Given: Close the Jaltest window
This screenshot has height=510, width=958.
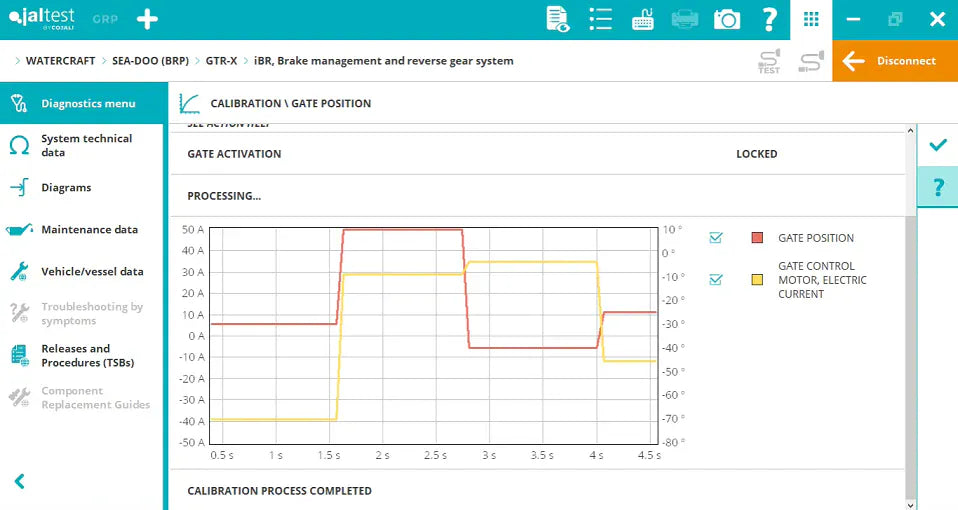Looking at the screenshot, I should [937, 19].
